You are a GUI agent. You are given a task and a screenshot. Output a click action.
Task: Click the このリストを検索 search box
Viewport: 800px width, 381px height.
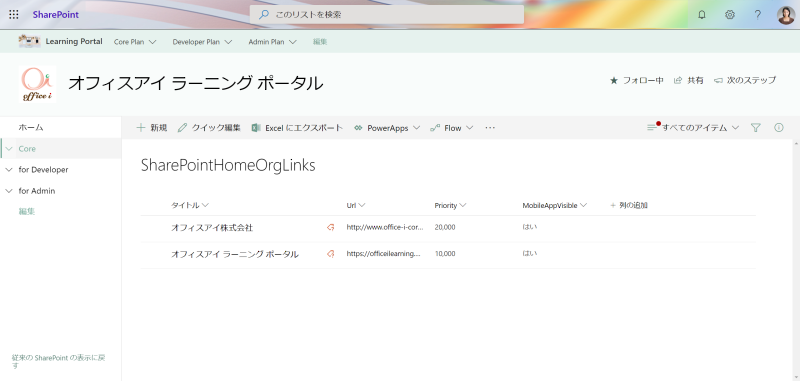point(387,14)
